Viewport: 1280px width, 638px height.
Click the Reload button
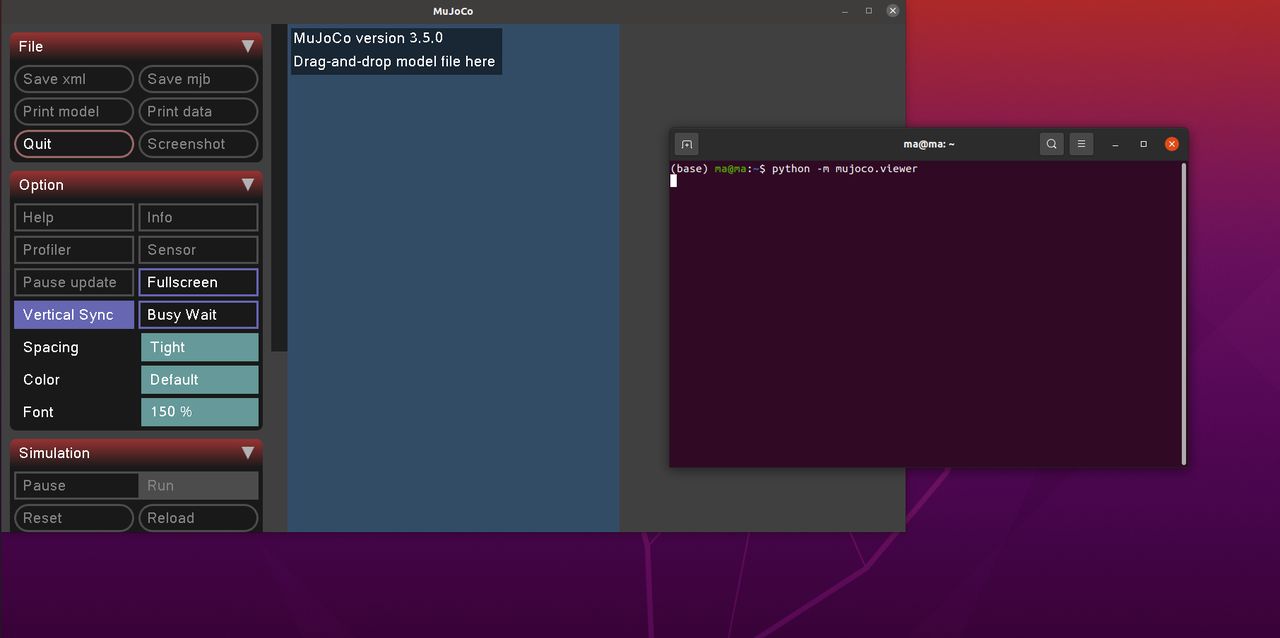tap(198, 518)
